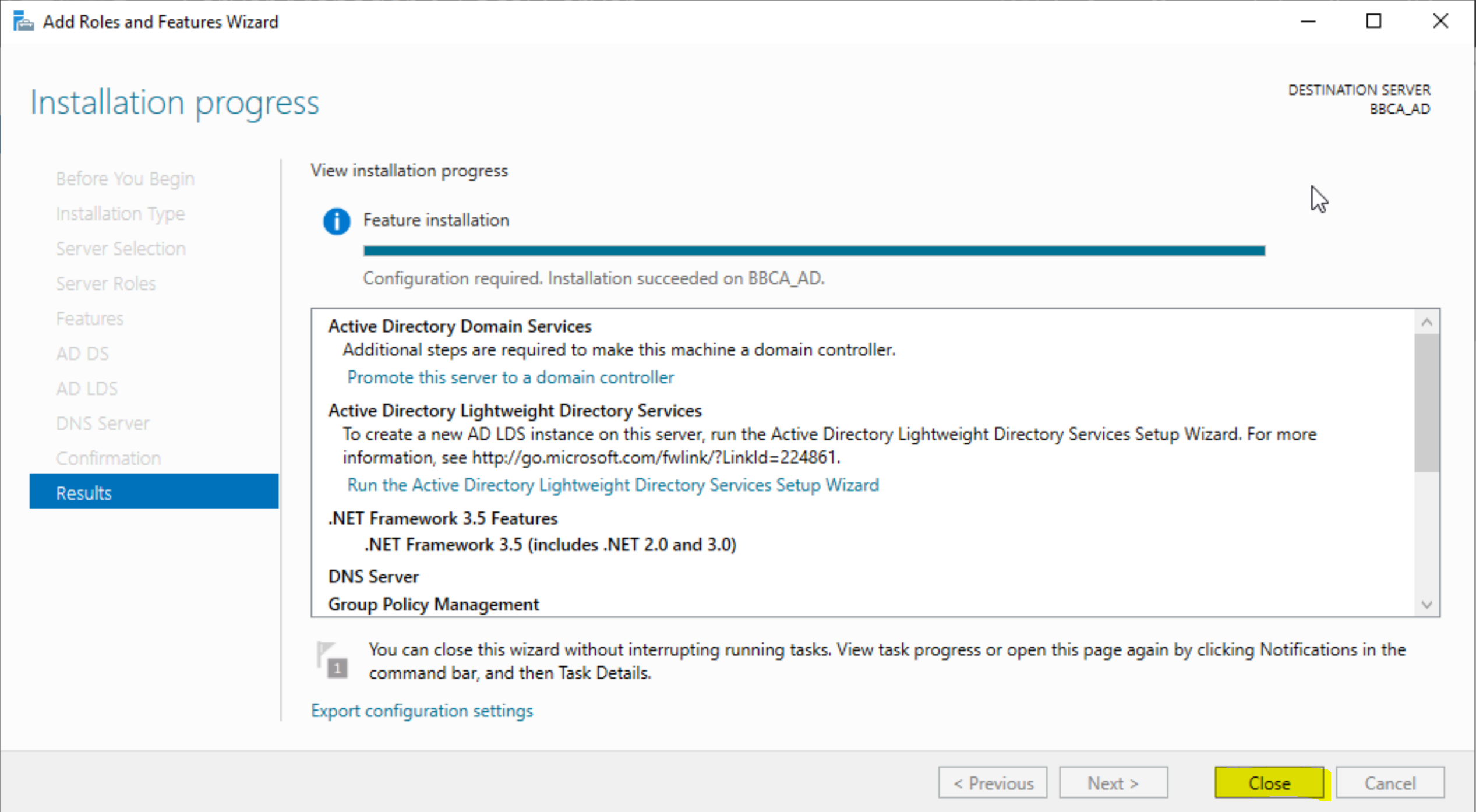Select the Confirmation step
1476x812 pixels.
click(x=108, y=458)
